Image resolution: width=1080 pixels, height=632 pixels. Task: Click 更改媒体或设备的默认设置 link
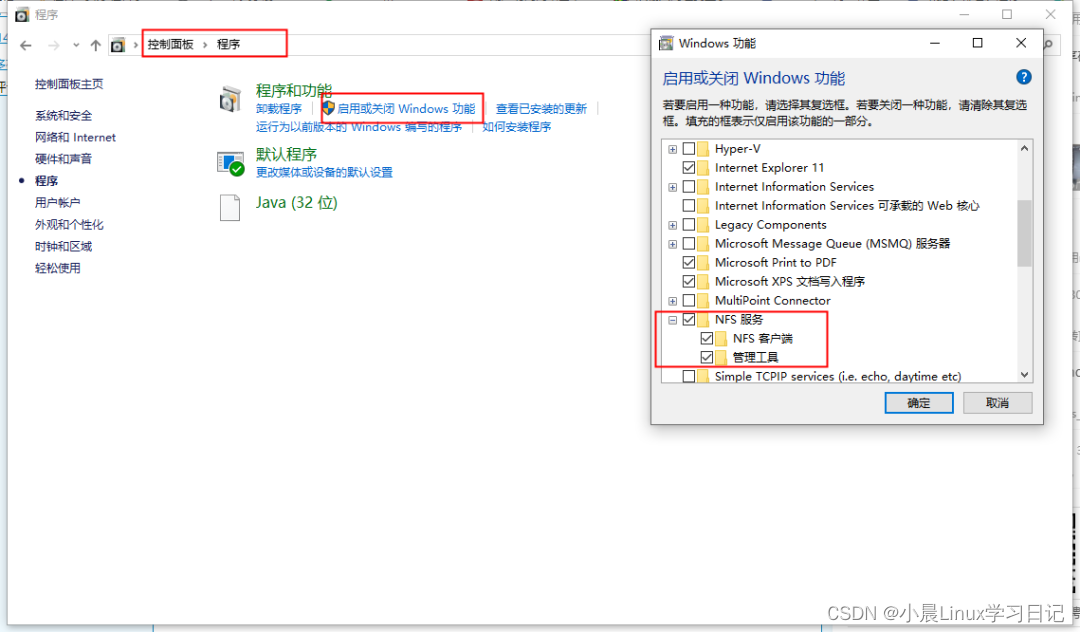[x=324, y=172]
